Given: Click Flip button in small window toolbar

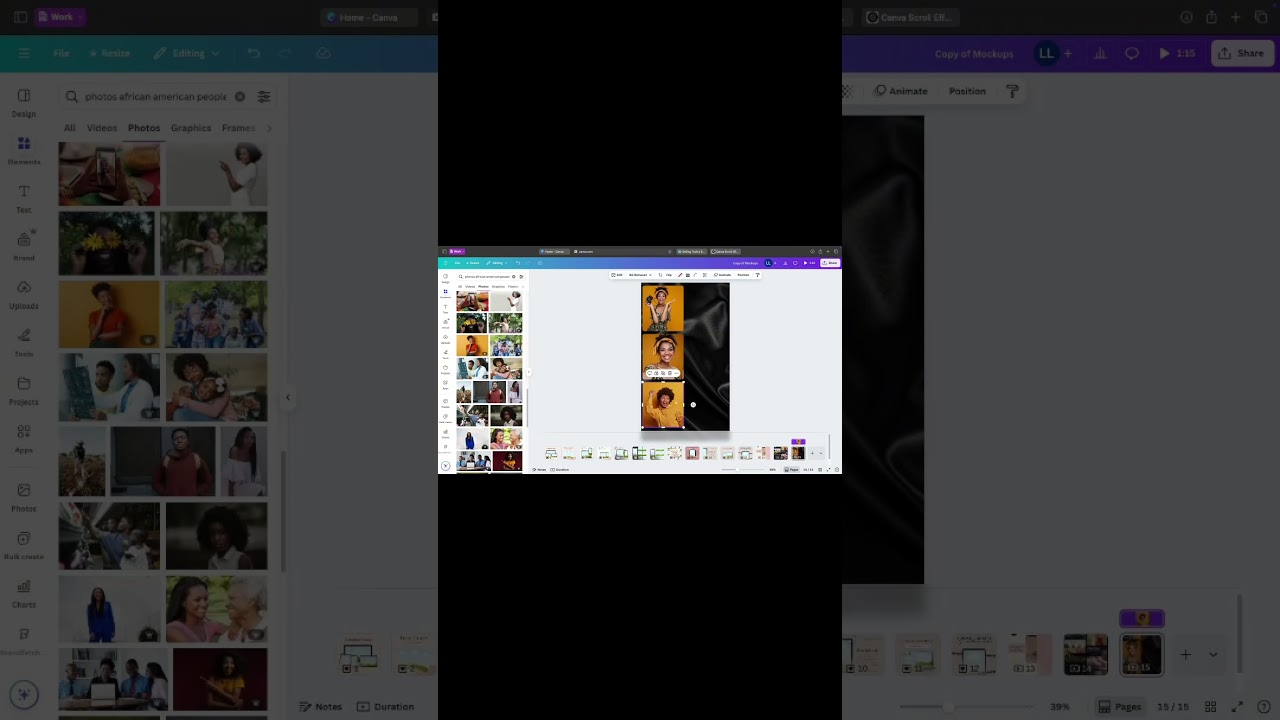Looking at the screenshot, I should pyautogui.click(x=669, y=275).
